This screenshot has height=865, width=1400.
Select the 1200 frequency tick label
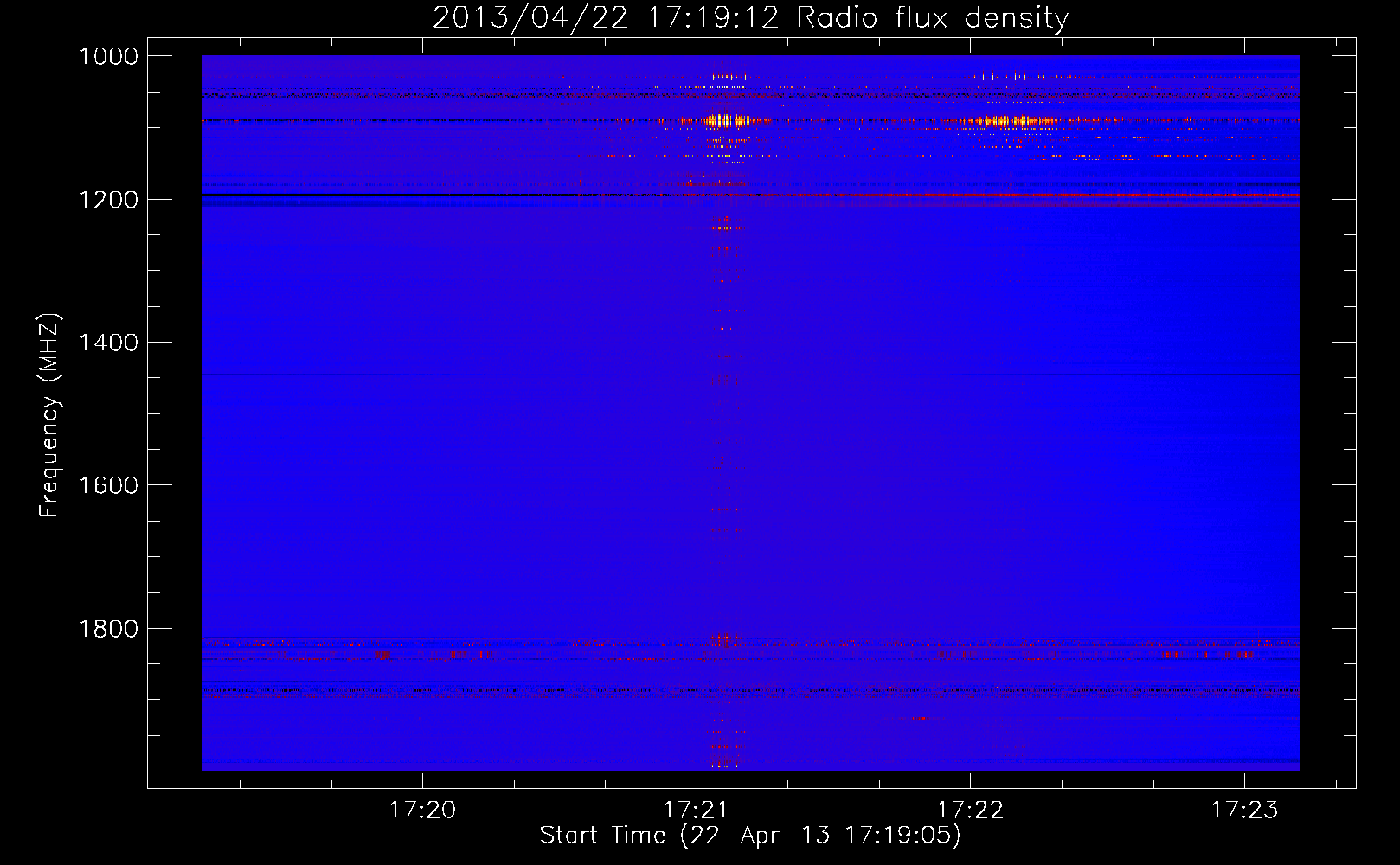(x=108, y=200)
